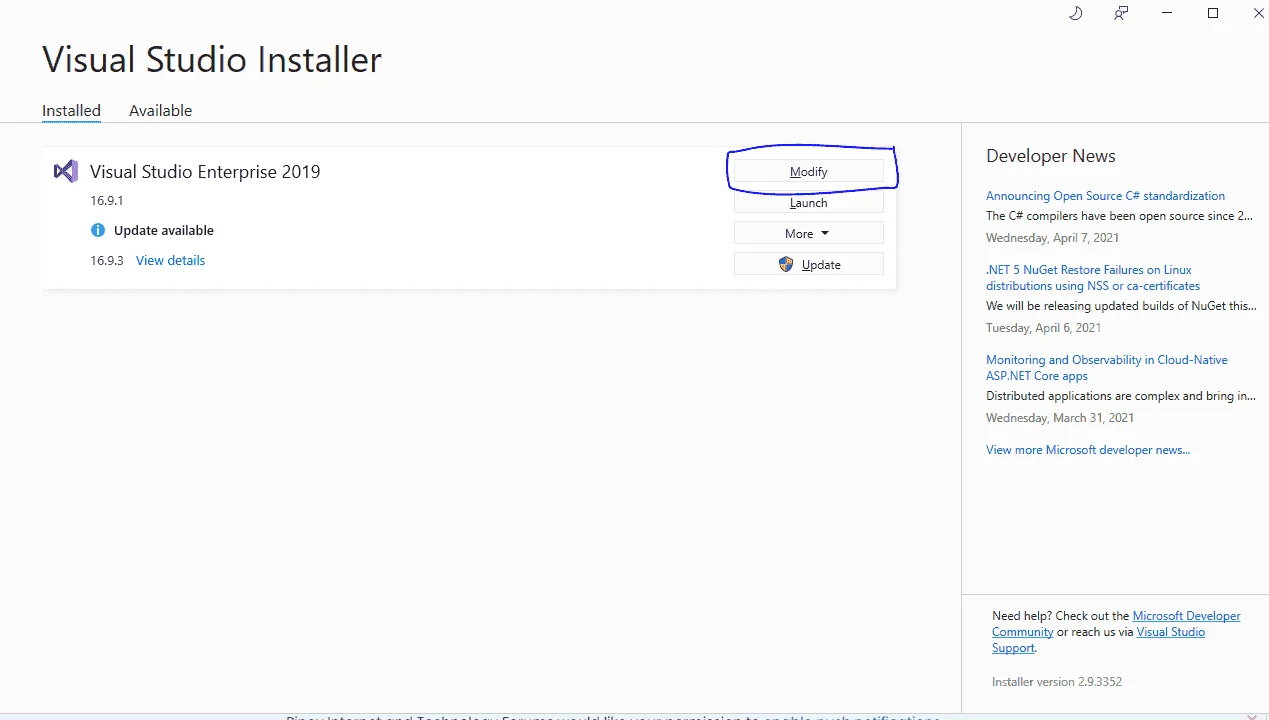Screen dimensions: 1269x720
Task: Click the Wednesday, April 7, 2021 date
Action: pyautogui.click(x=1053, y=238)
